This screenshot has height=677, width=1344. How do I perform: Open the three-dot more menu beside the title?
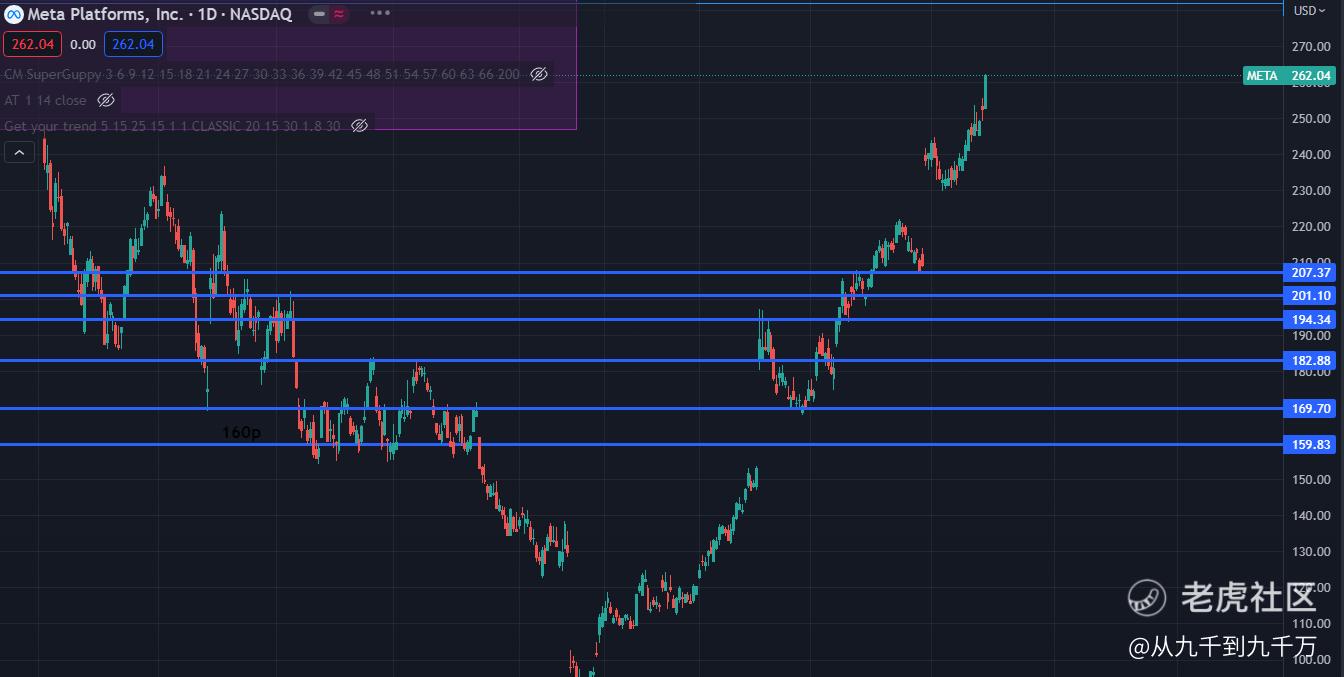[380, 14]
